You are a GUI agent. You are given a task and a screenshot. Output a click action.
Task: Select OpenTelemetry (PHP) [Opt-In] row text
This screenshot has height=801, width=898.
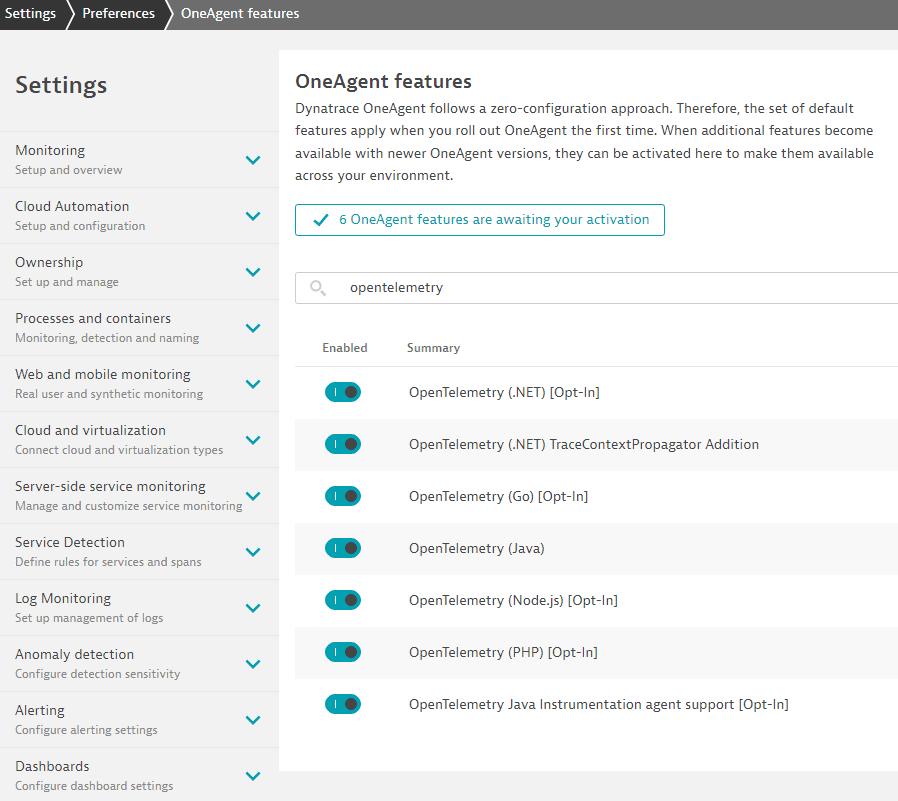(x=503, y=653)
